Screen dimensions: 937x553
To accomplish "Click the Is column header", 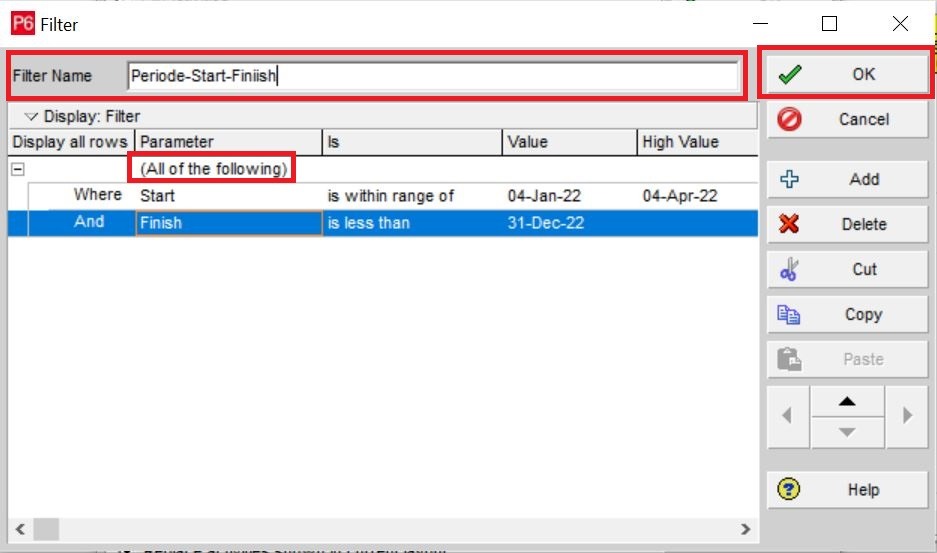I will pos(412,142).
